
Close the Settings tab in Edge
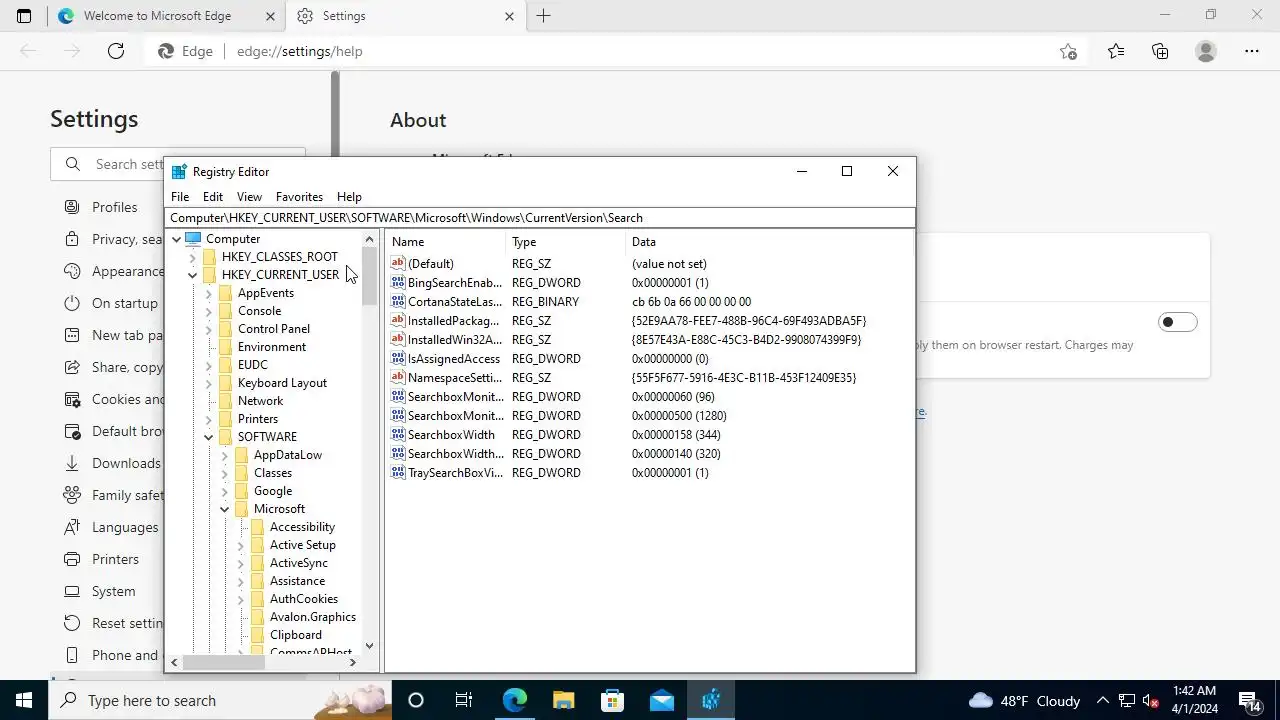pyautogui.click(x=509, y=16)
